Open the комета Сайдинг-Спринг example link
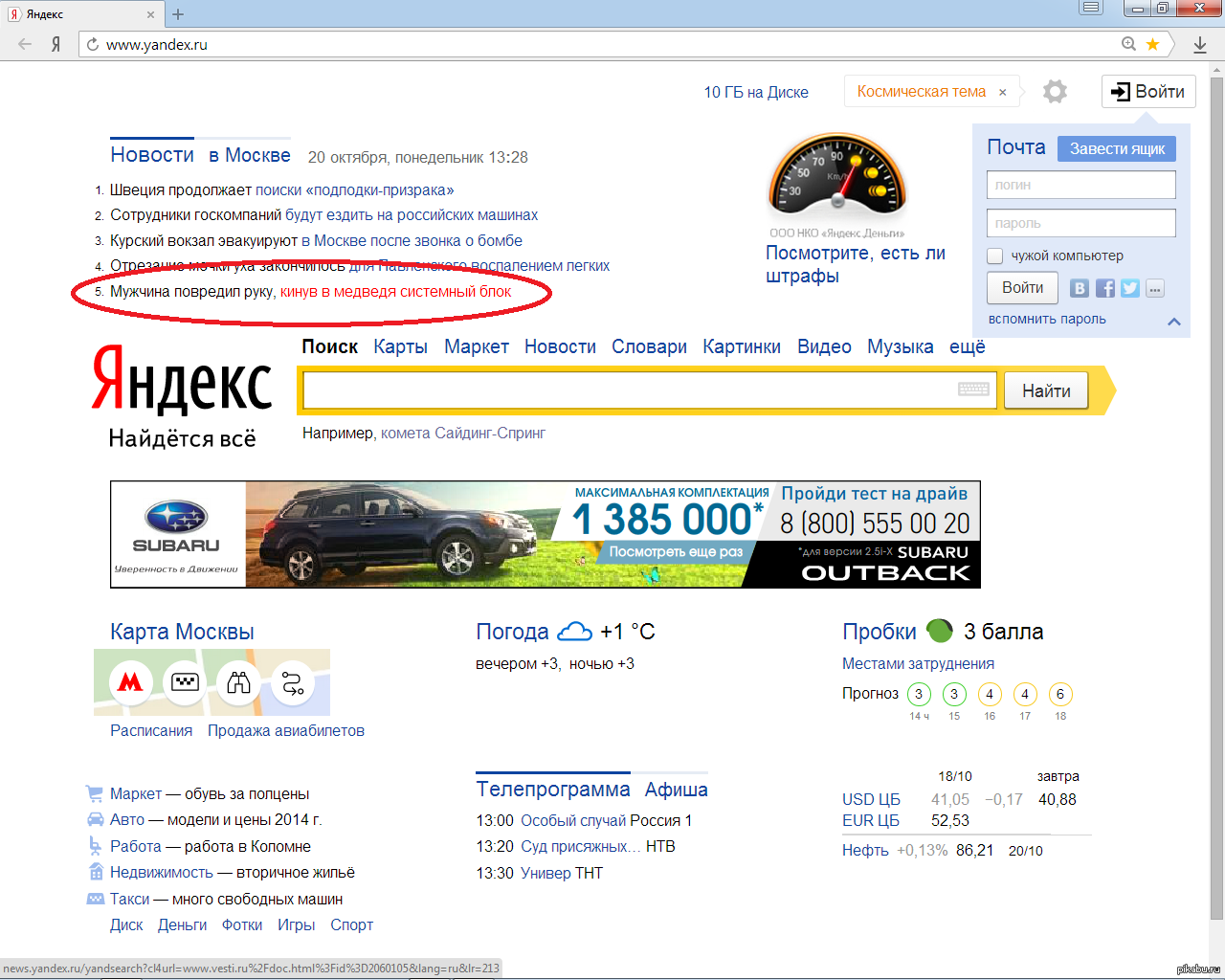This screenshot has height=980, width=1225. click(x=463, y=433)
